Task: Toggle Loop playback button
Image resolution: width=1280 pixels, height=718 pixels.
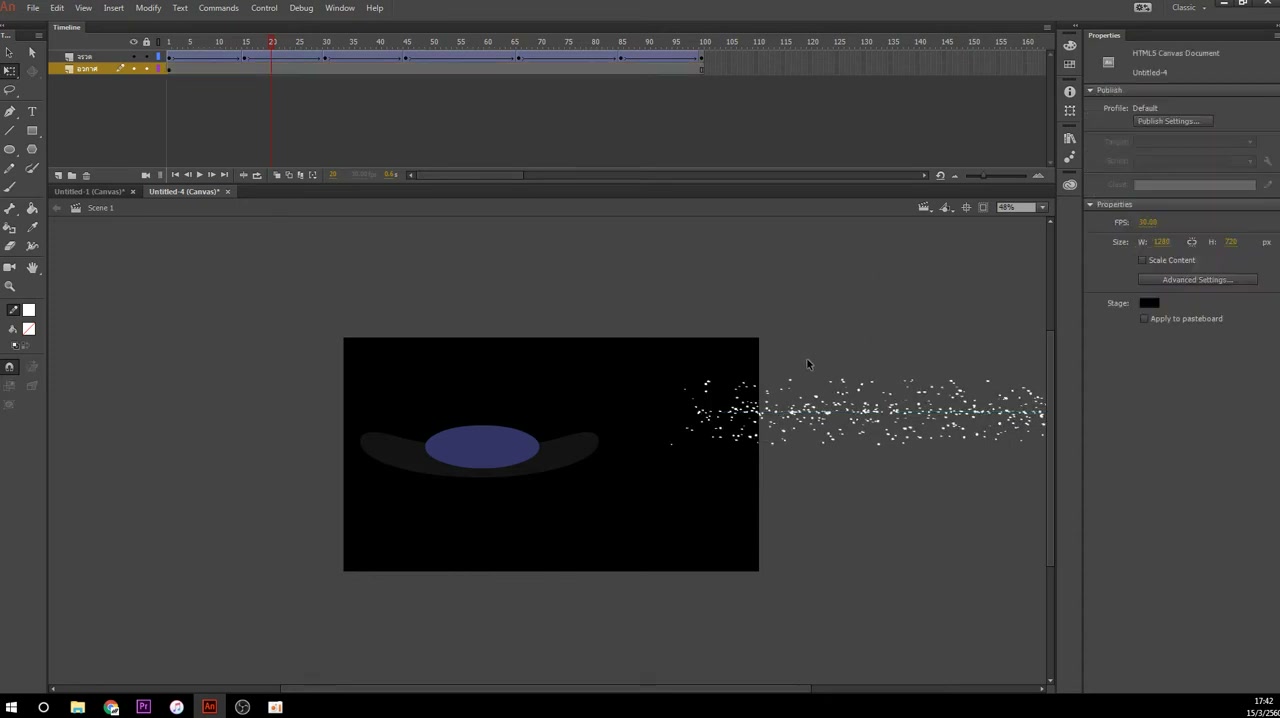Action: point(257,175)
